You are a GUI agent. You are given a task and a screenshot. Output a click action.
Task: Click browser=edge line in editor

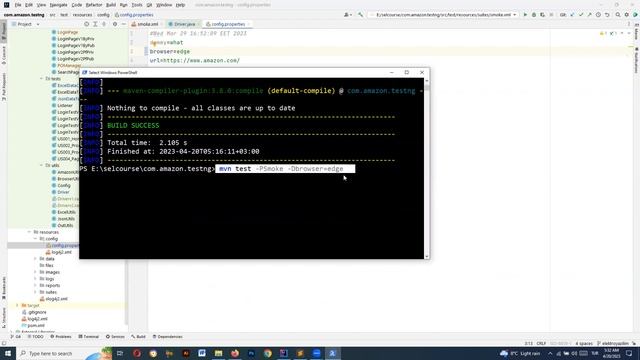170,51
